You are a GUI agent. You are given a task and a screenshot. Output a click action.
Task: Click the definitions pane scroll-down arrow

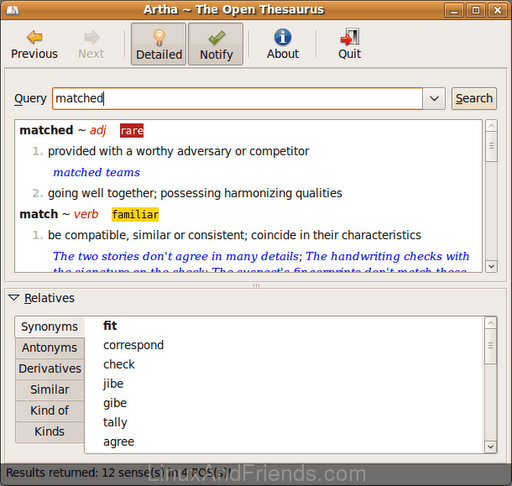coord(491,266)
